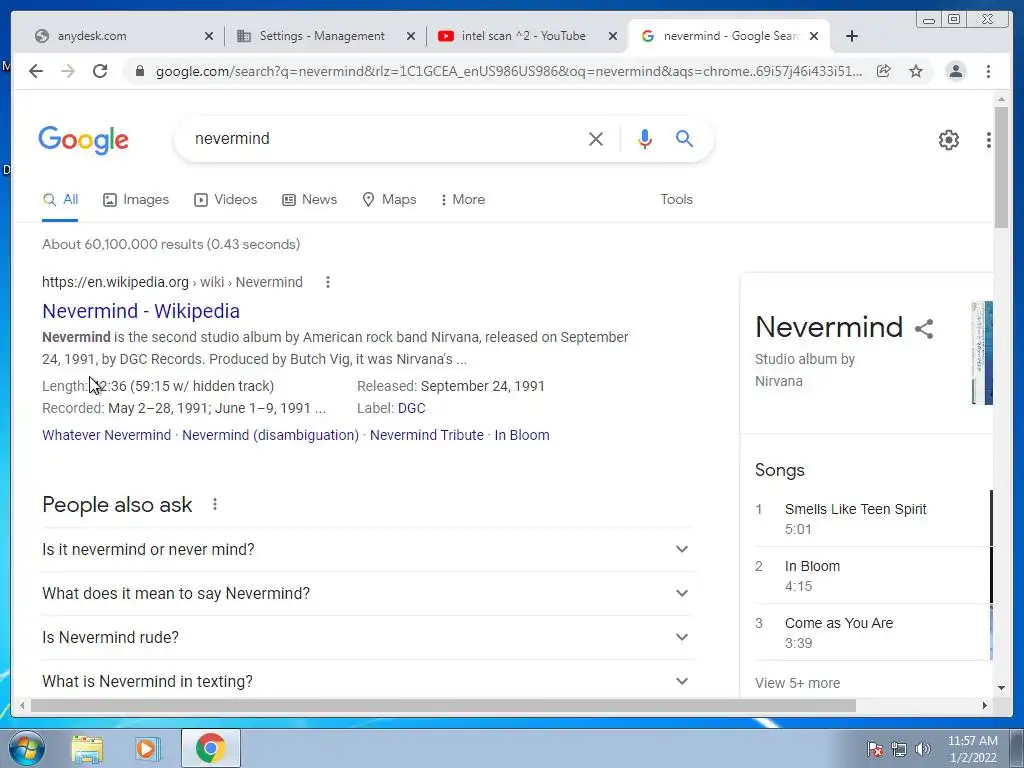The image size is (1024, 768).
Task: Open the Nevermind - Wikipedia result
Action: 141,311
